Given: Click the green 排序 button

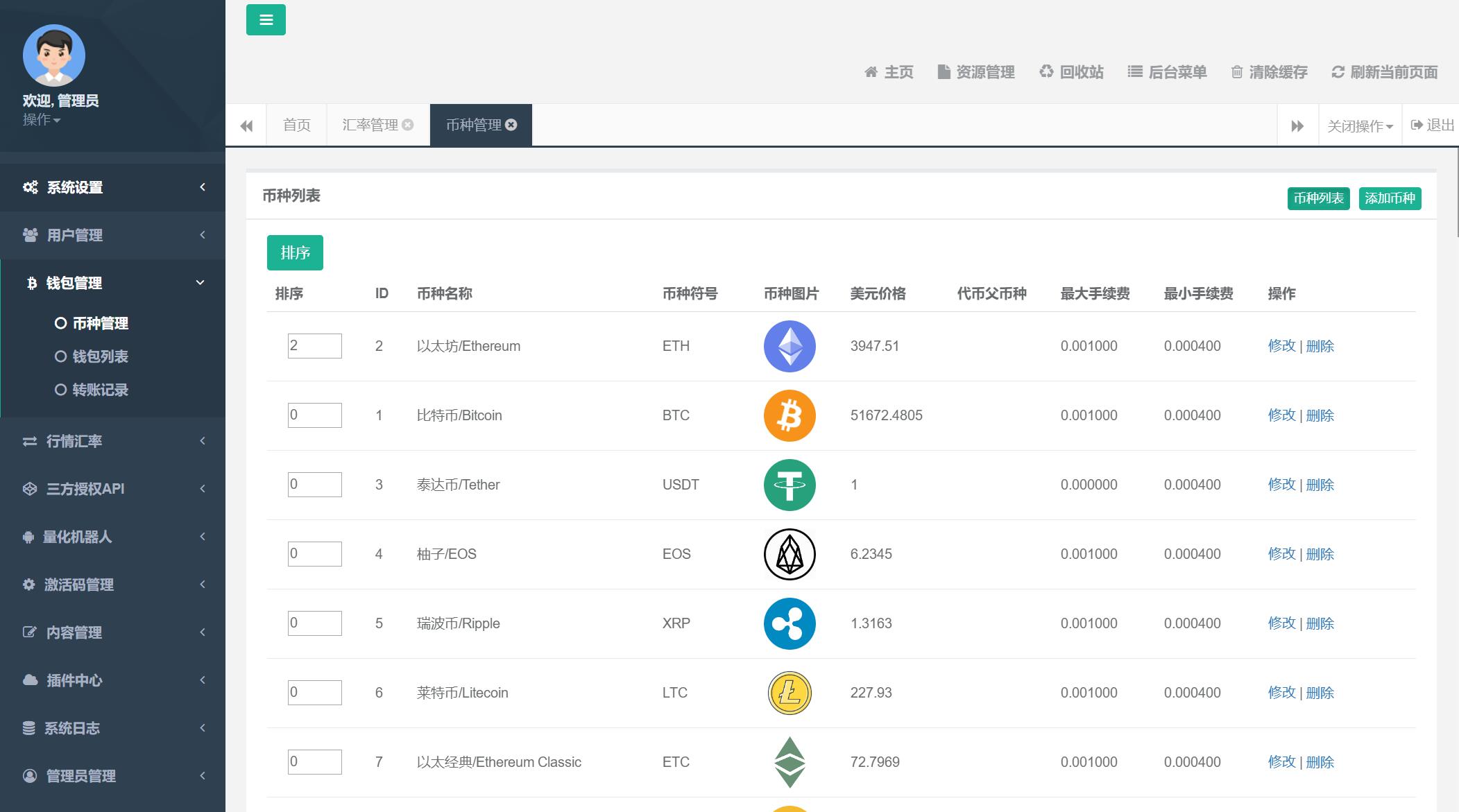Looking at the screenshot, I should 295,252.
